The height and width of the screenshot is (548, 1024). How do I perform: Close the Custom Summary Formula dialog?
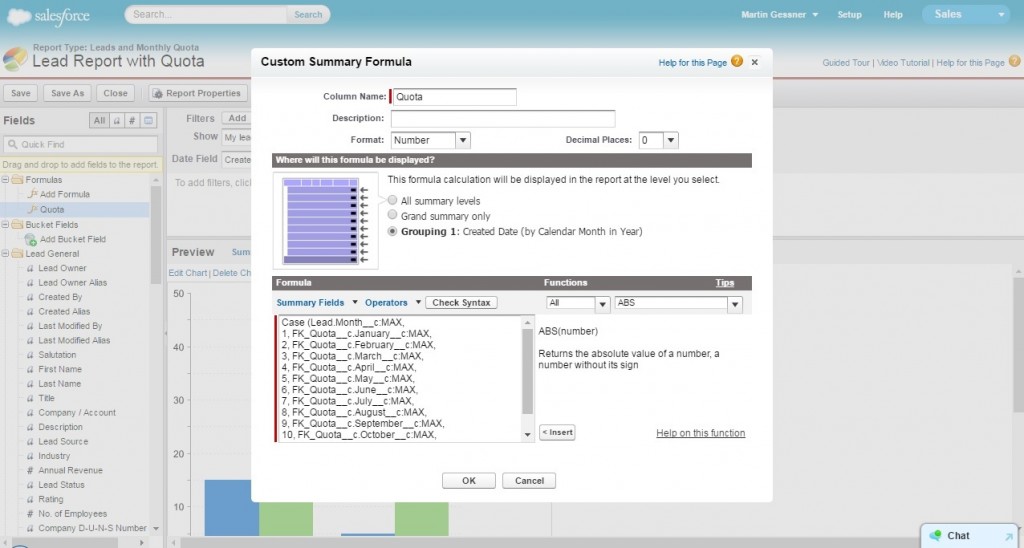coord(755,62)
